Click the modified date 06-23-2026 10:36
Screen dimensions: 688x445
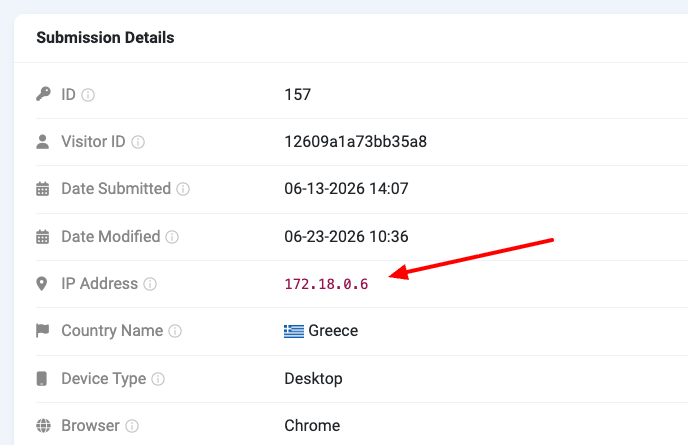[x=346, y=237]
